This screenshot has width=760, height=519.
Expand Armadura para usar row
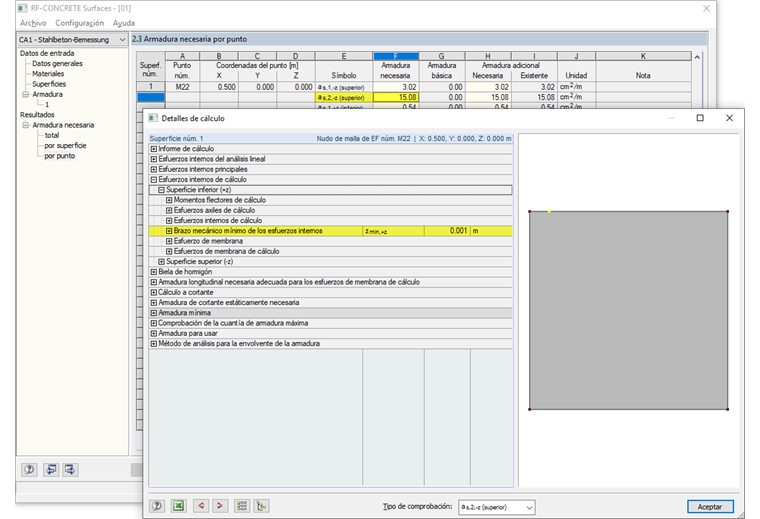154,333
